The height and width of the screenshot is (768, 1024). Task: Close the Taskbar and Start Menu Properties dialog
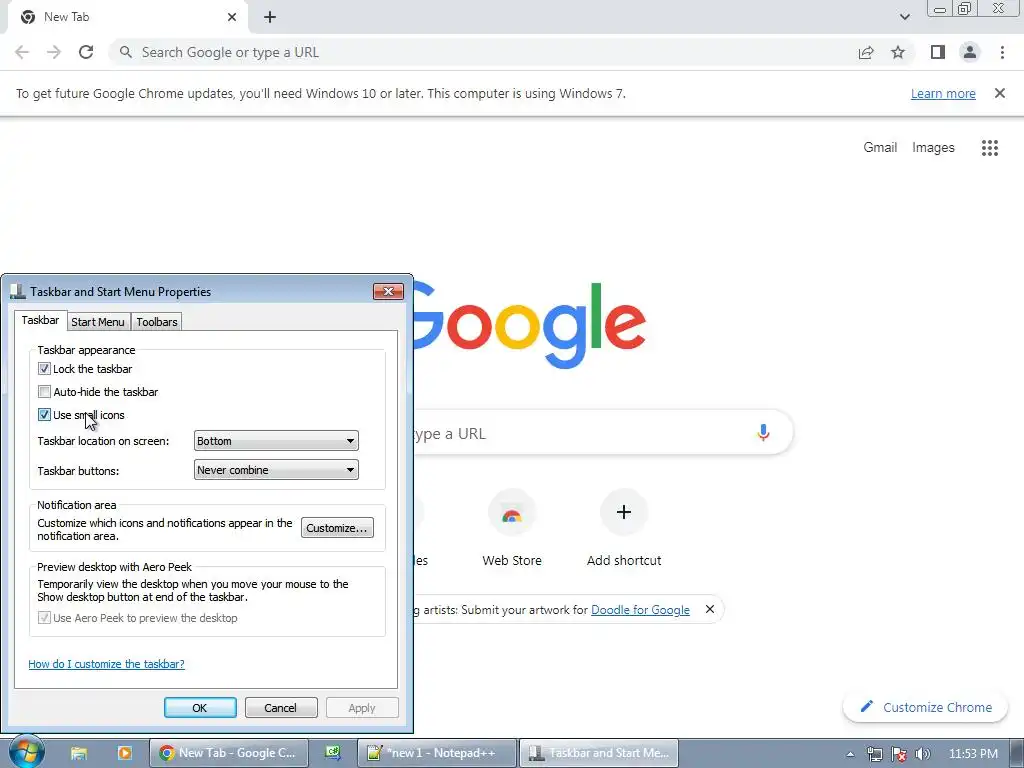pyautogui.click(x=388, y=291)
